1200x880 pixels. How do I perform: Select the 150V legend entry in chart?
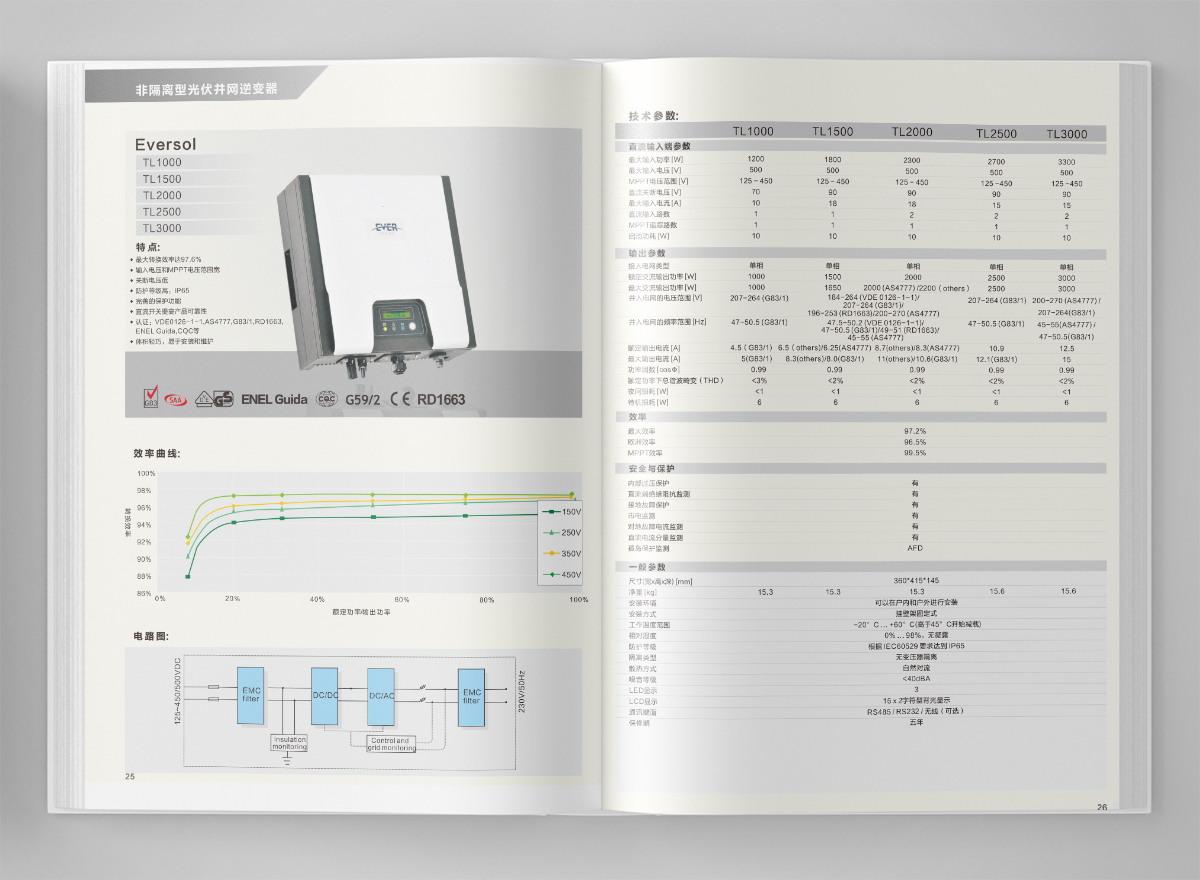(x=560, y=512)
